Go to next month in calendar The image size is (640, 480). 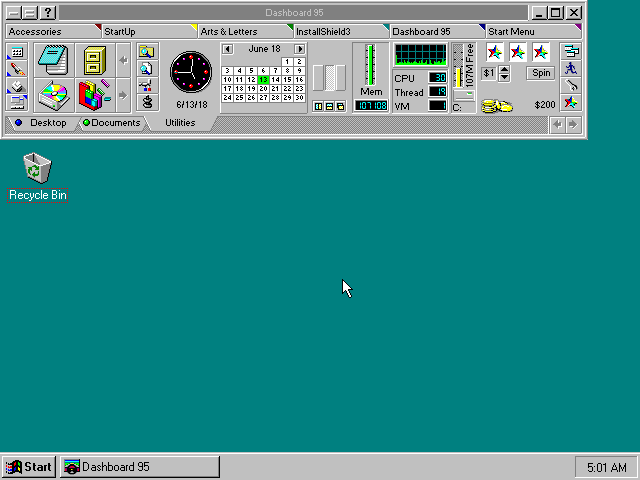(x=300, y=49)
